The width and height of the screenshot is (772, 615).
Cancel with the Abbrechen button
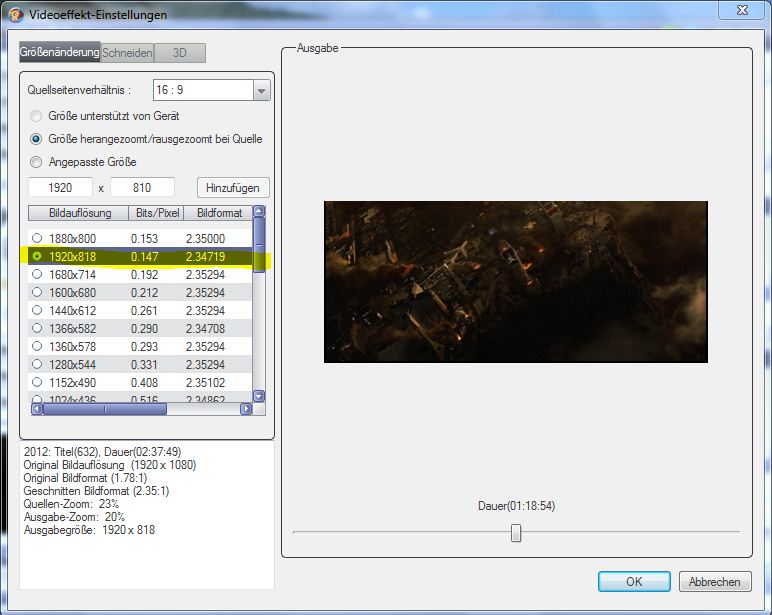pos(715,581)
